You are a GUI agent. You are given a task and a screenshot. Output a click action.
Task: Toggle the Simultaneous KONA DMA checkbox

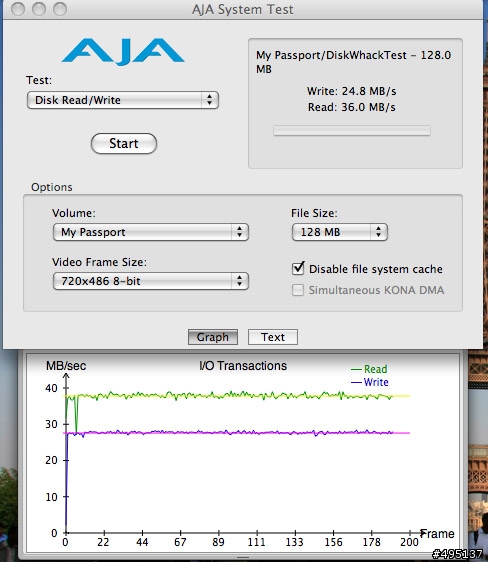[298, 290]
